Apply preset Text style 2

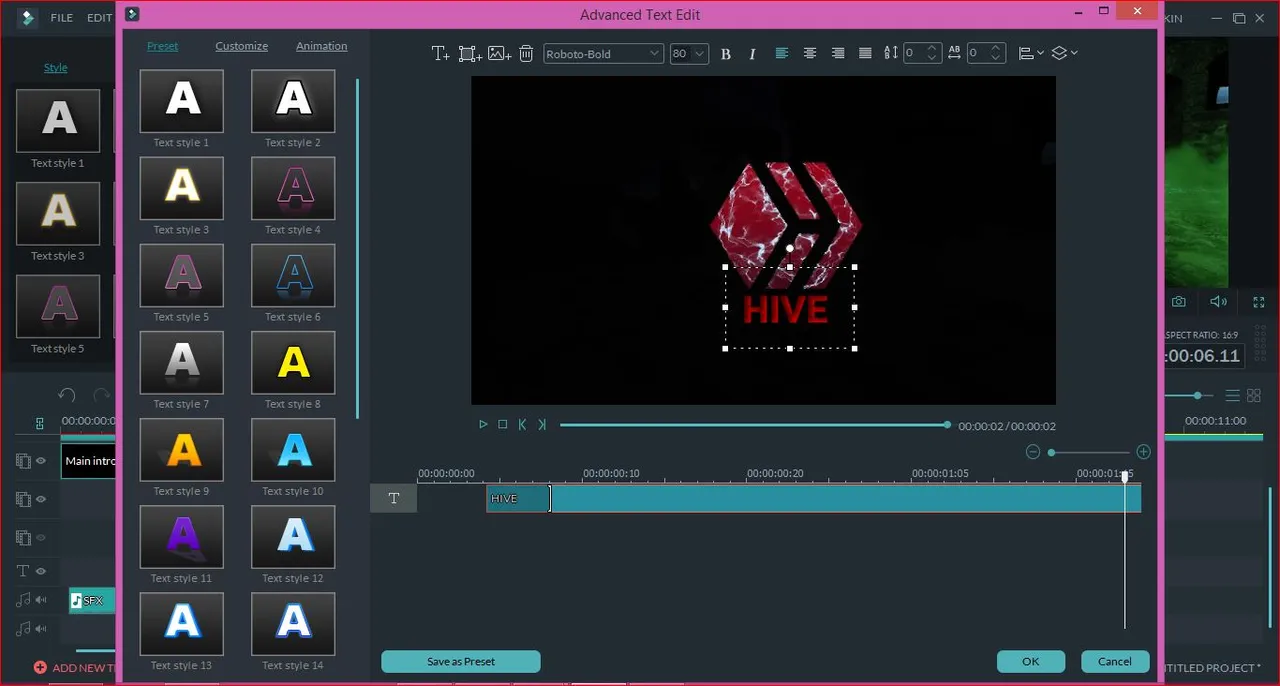point(293,101)
